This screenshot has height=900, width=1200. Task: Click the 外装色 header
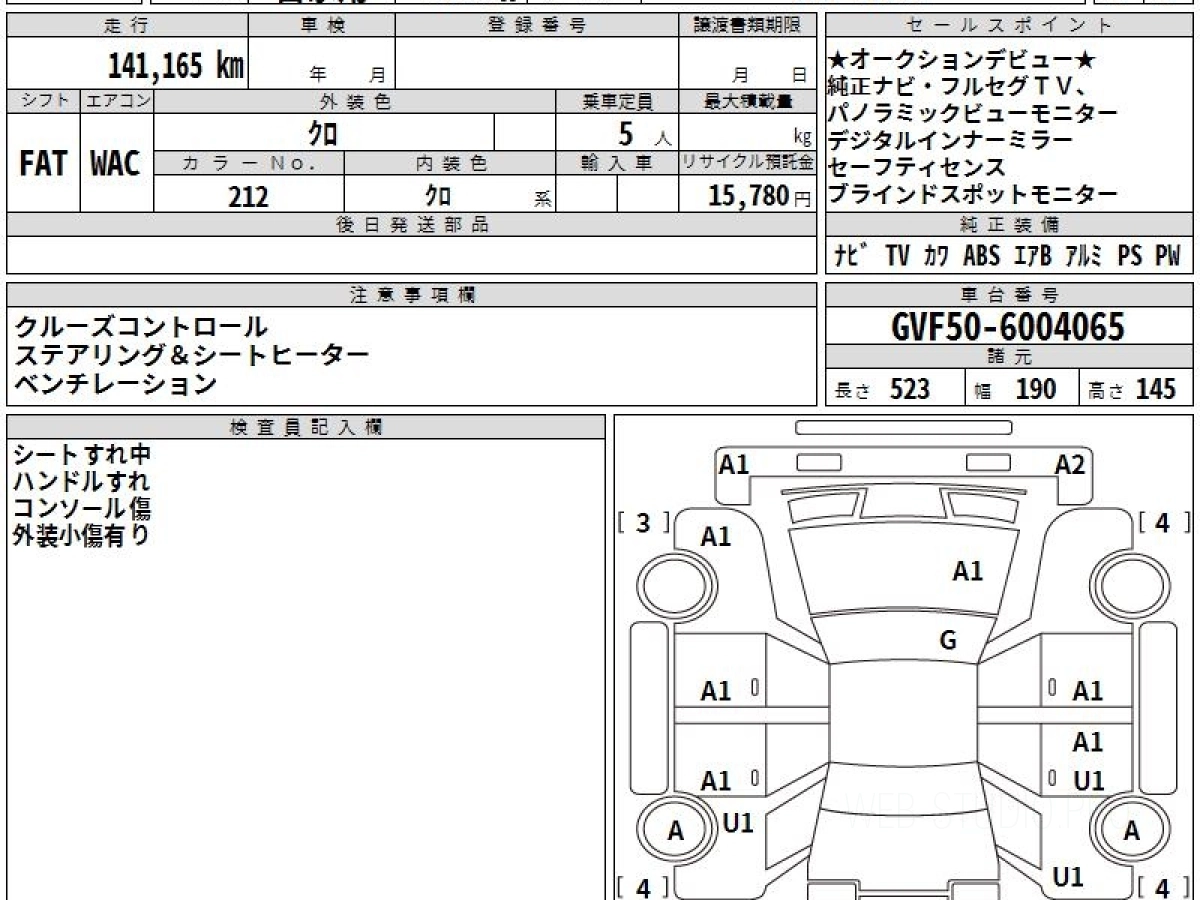pos(355,101)
